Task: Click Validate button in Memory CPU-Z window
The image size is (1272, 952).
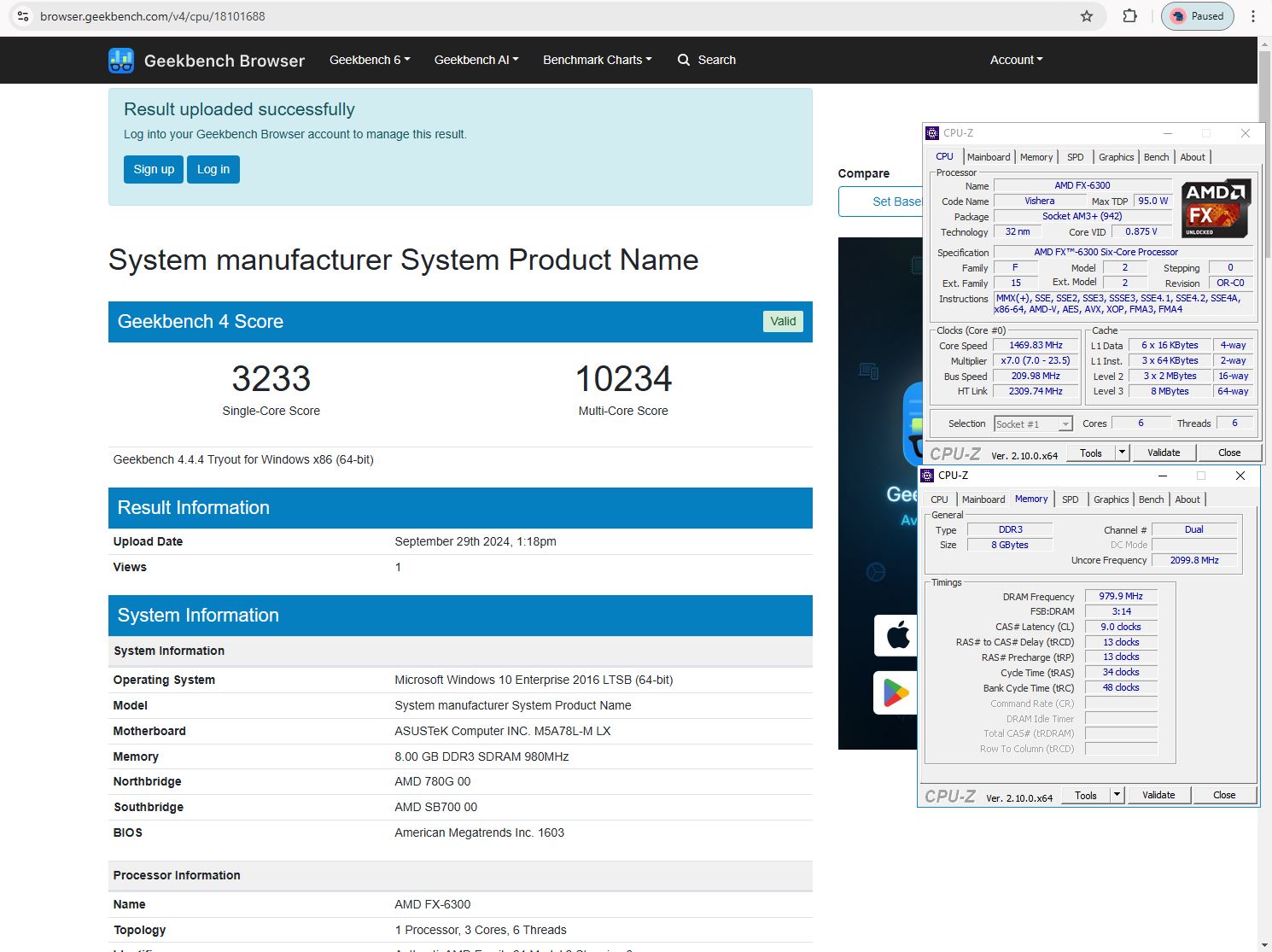Action: click(1158, 795)
